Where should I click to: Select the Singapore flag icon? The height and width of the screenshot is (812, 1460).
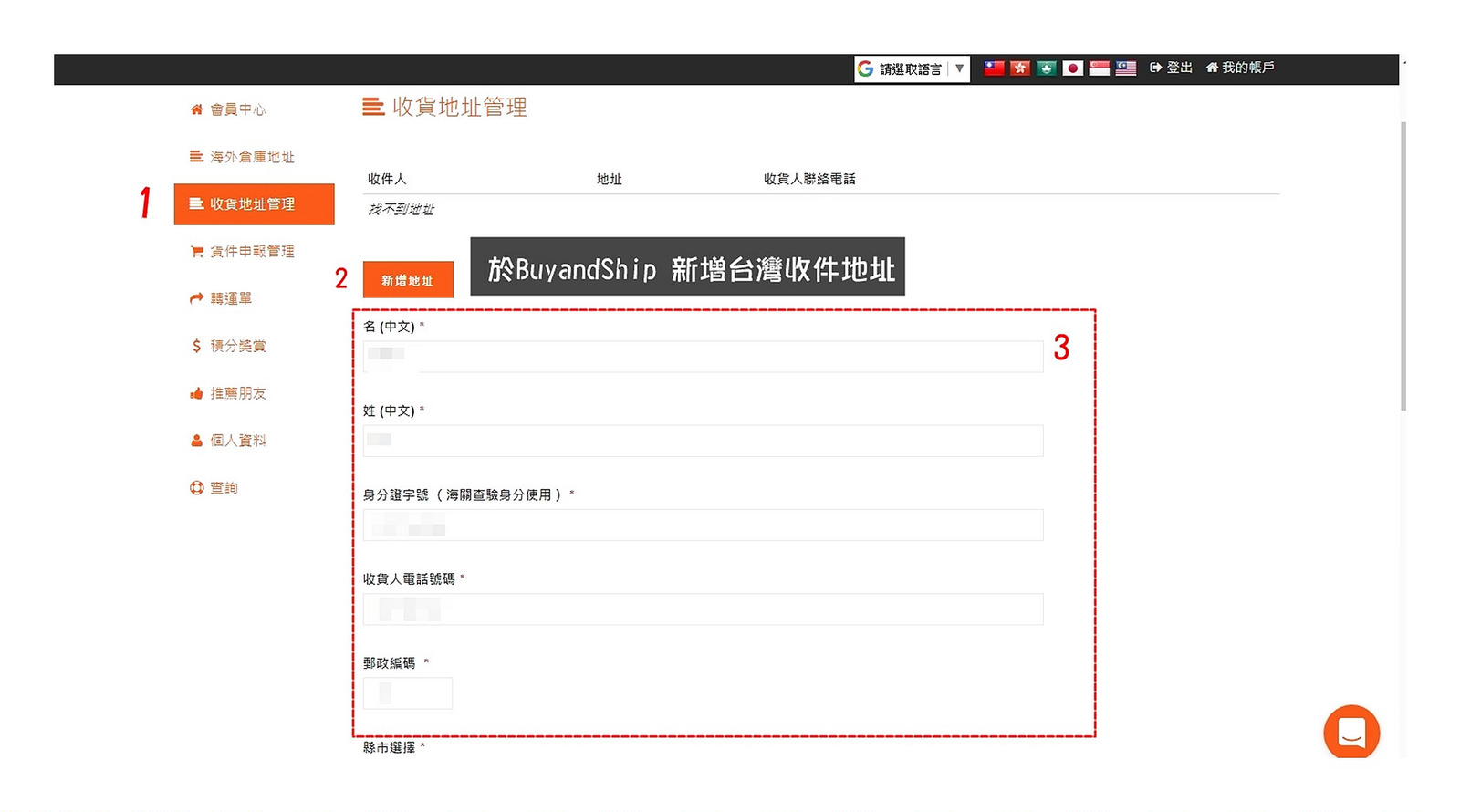[1100, 68]
